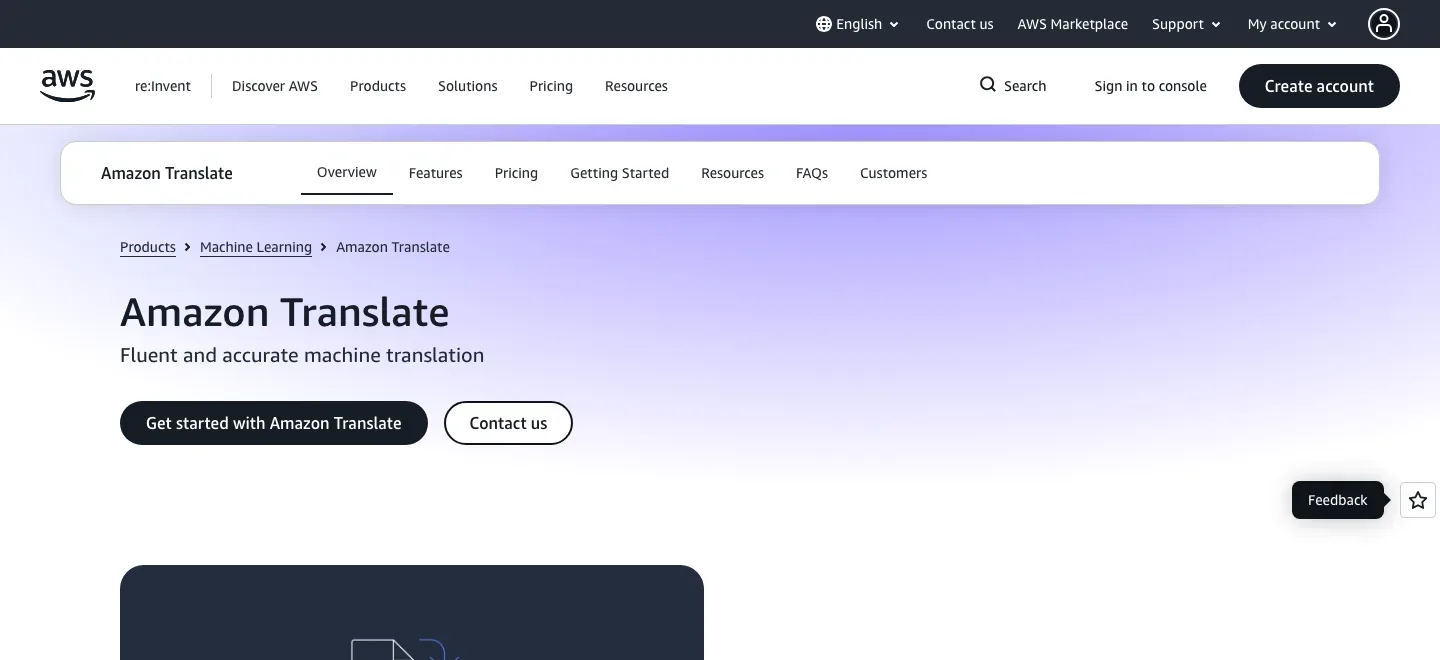This screenshot has width=1440, height=660.
Task: Open Resources in main navigation
Action: (636, 86)
